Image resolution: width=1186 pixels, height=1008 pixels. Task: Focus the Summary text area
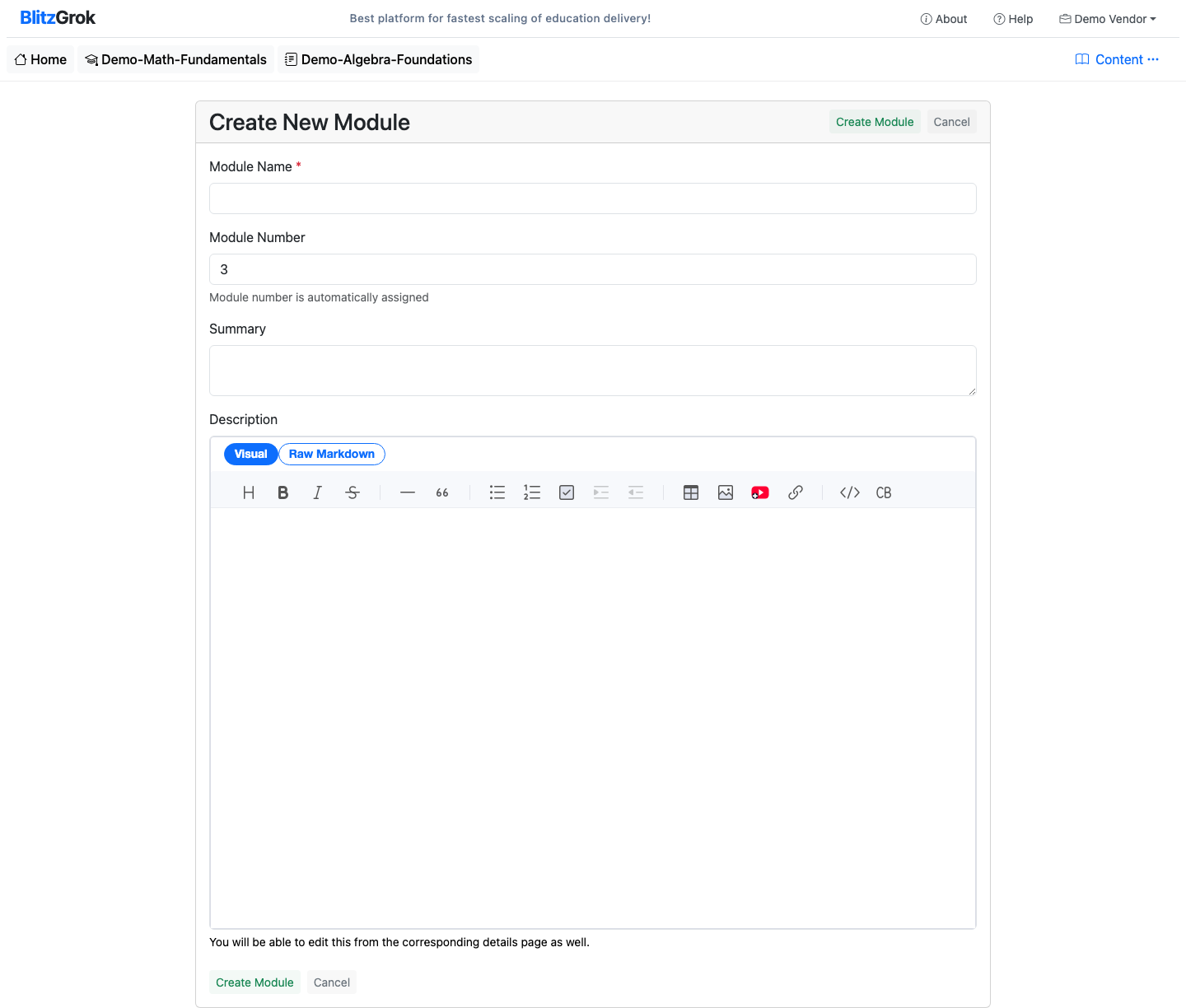tap(593, 371)
